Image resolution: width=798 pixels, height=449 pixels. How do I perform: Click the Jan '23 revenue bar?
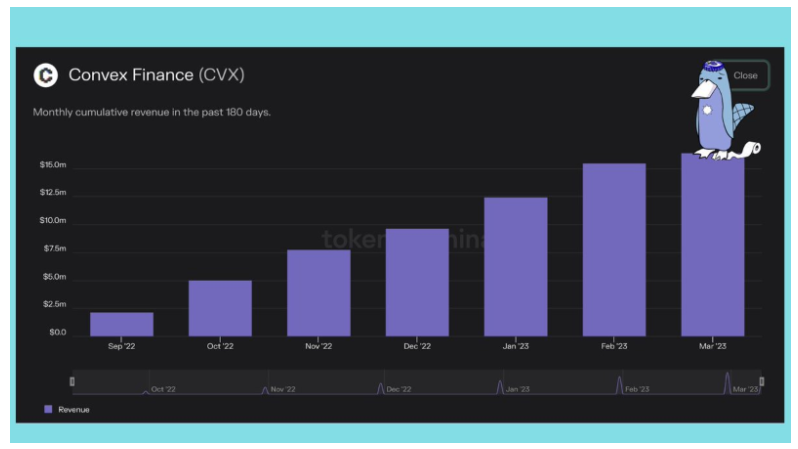tap(516, 267)
